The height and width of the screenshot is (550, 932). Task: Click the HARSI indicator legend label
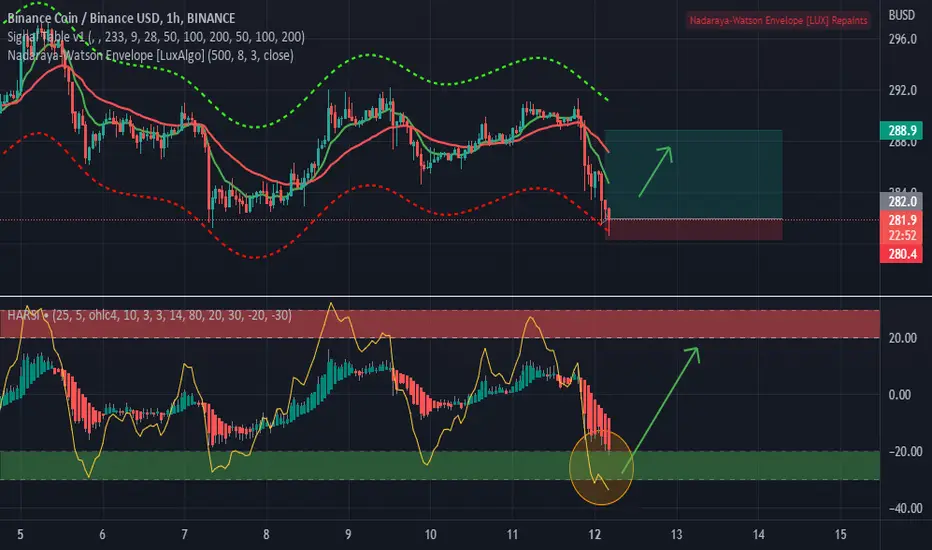(x=149, y=315)
